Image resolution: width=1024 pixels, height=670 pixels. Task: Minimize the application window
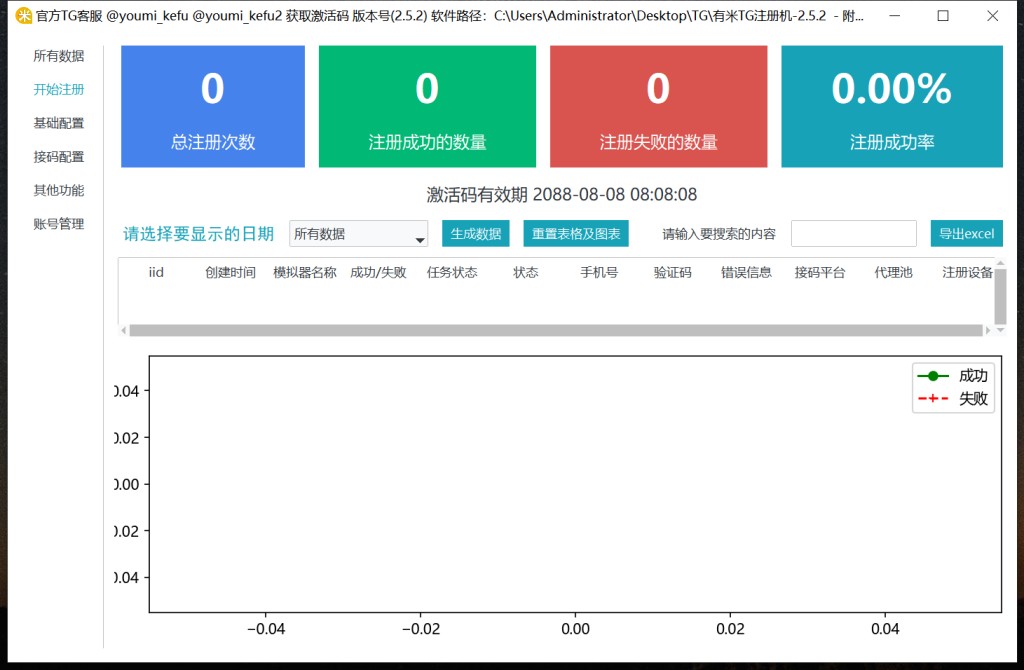(895, 16)
